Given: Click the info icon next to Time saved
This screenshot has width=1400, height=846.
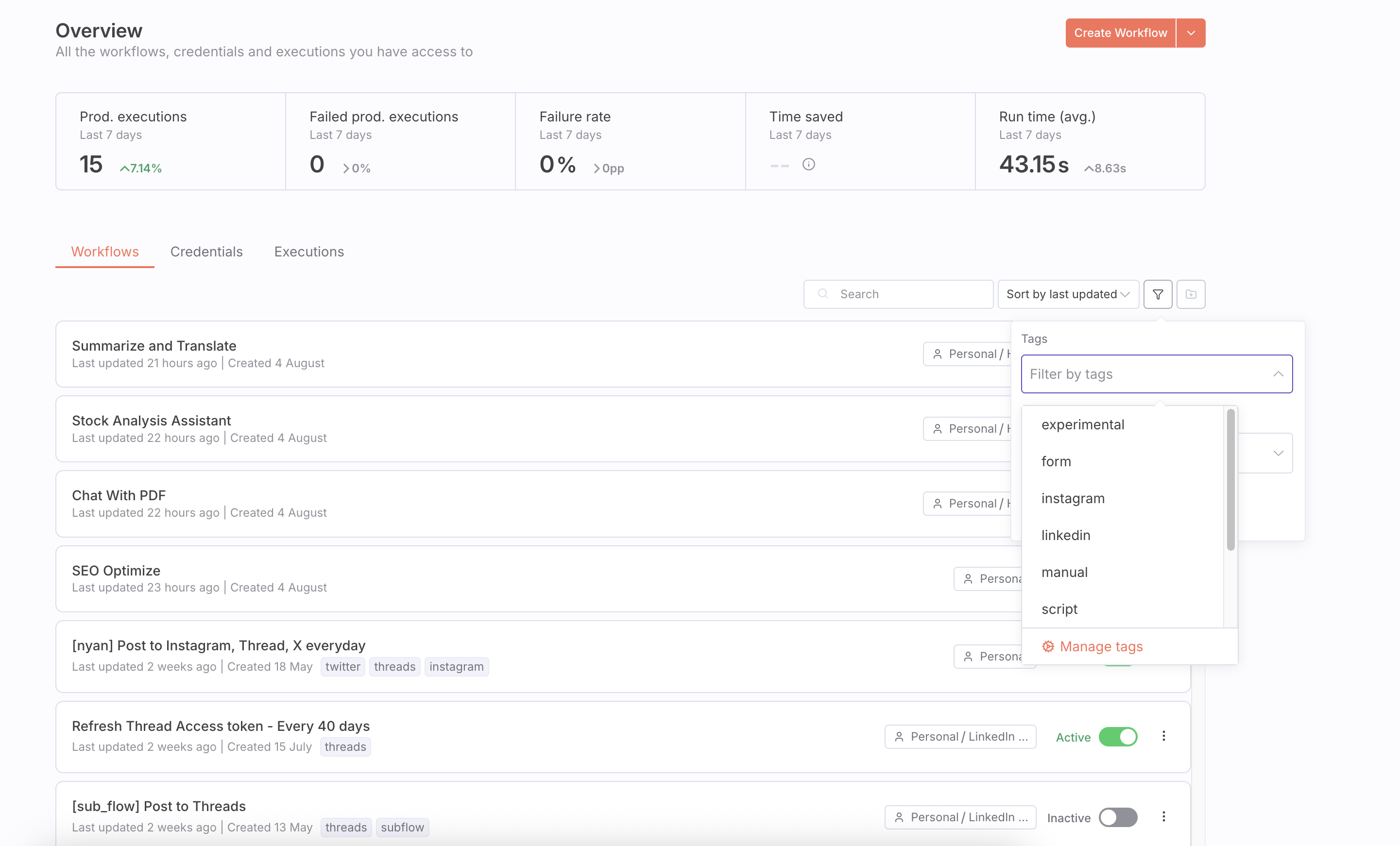Looking at the screenshot, I should pos(809,164).
